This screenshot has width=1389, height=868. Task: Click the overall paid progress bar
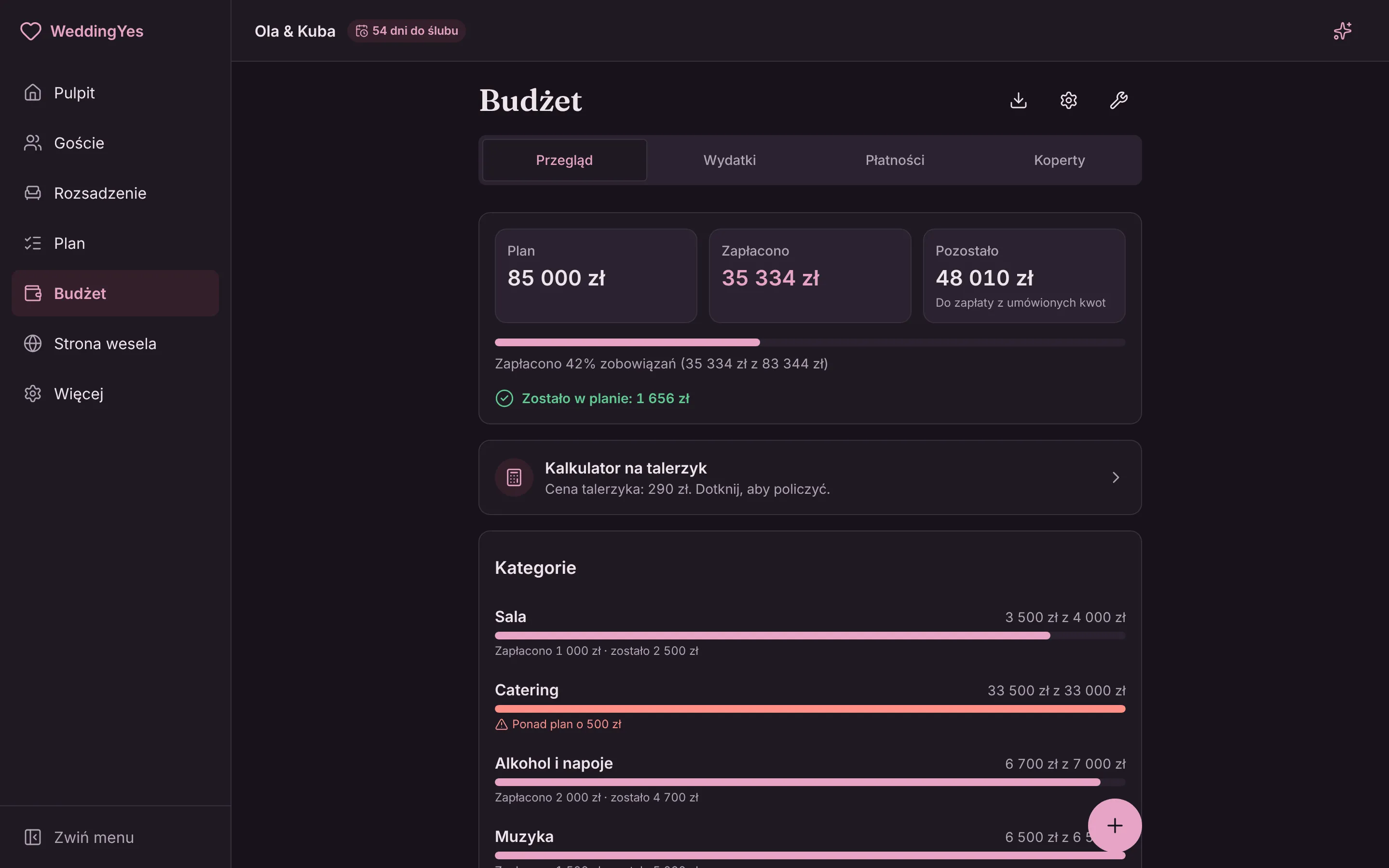[809, 343]
